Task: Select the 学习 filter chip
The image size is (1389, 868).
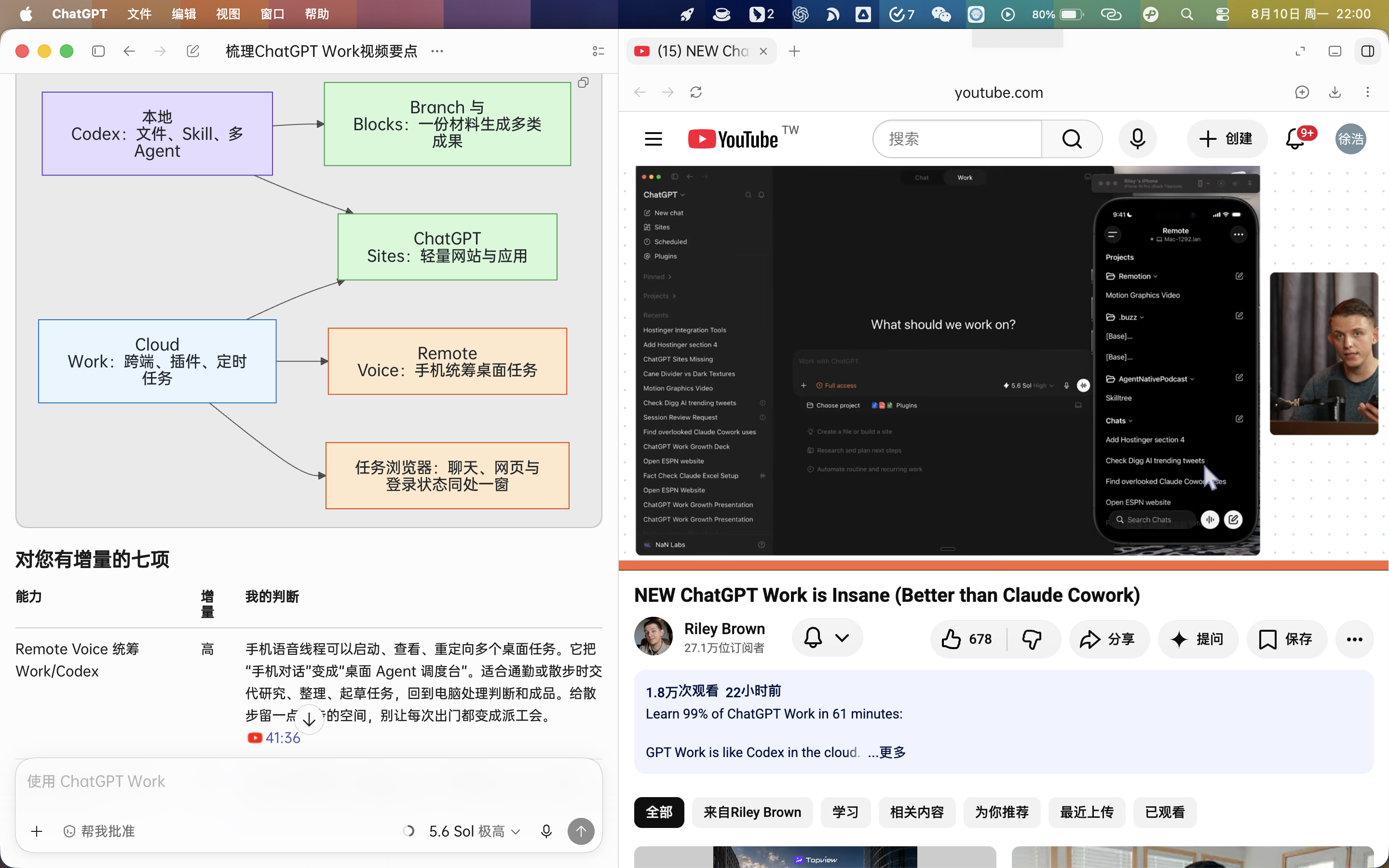Action: pos(845,813)
